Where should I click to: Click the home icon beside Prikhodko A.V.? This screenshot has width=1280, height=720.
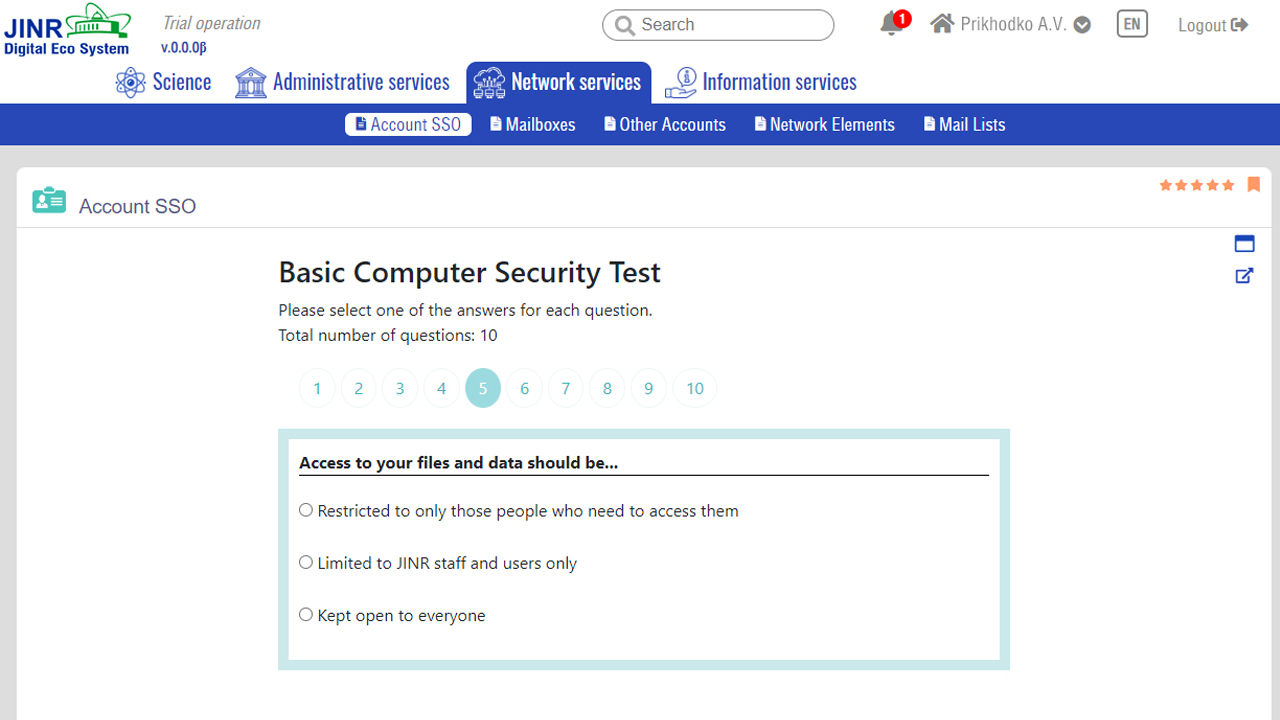942,24
